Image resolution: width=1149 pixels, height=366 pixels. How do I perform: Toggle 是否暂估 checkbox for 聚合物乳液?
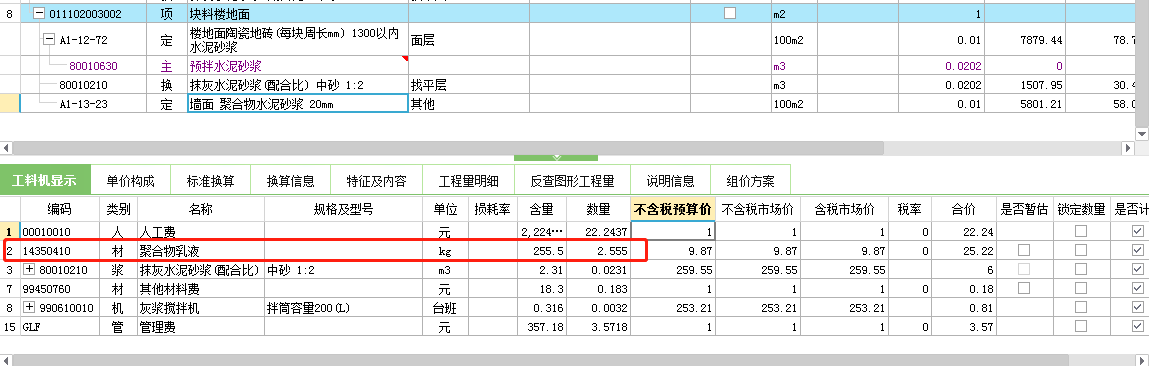1024,251
